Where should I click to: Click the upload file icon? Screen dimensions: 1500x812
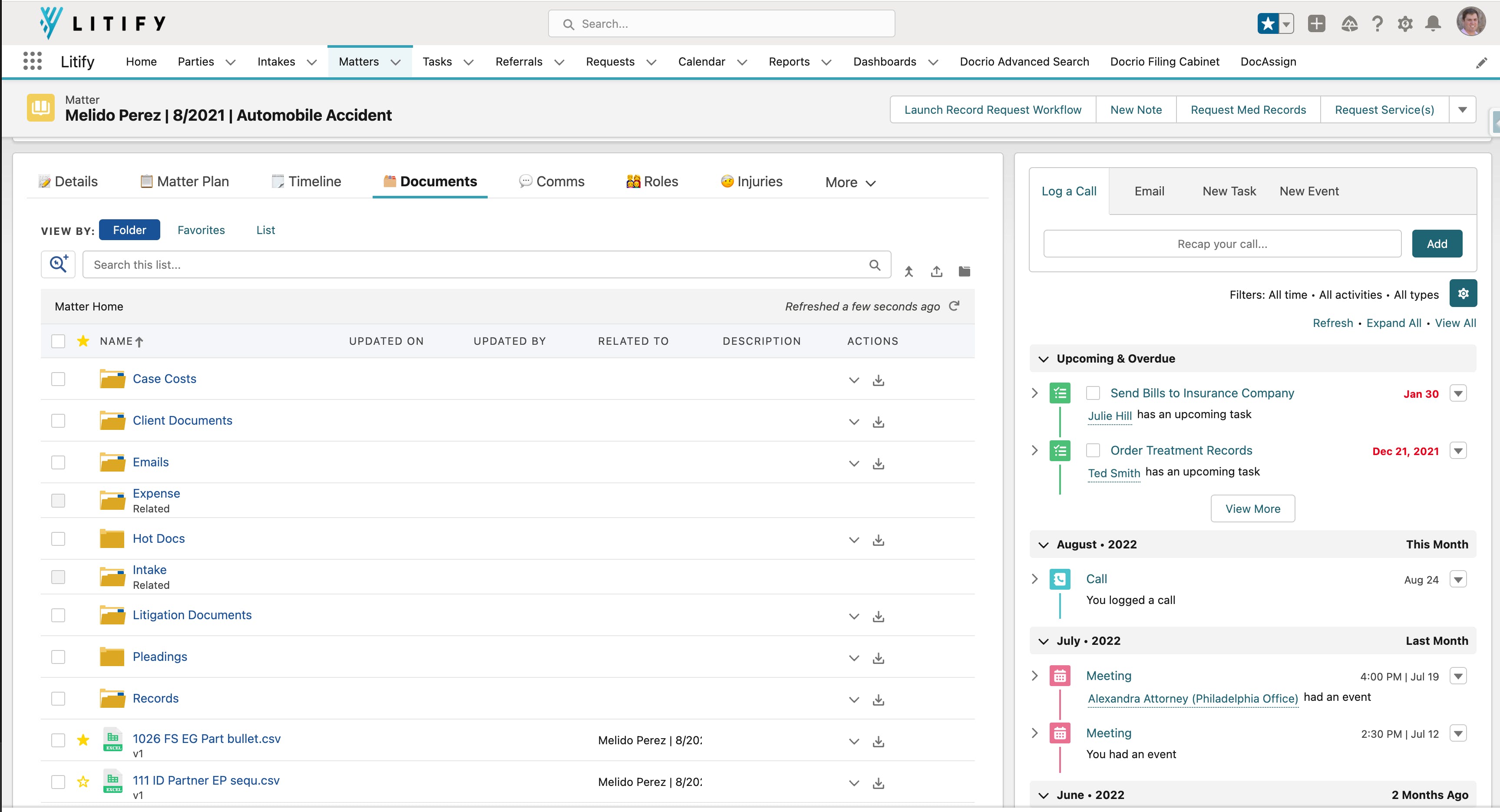936,271
